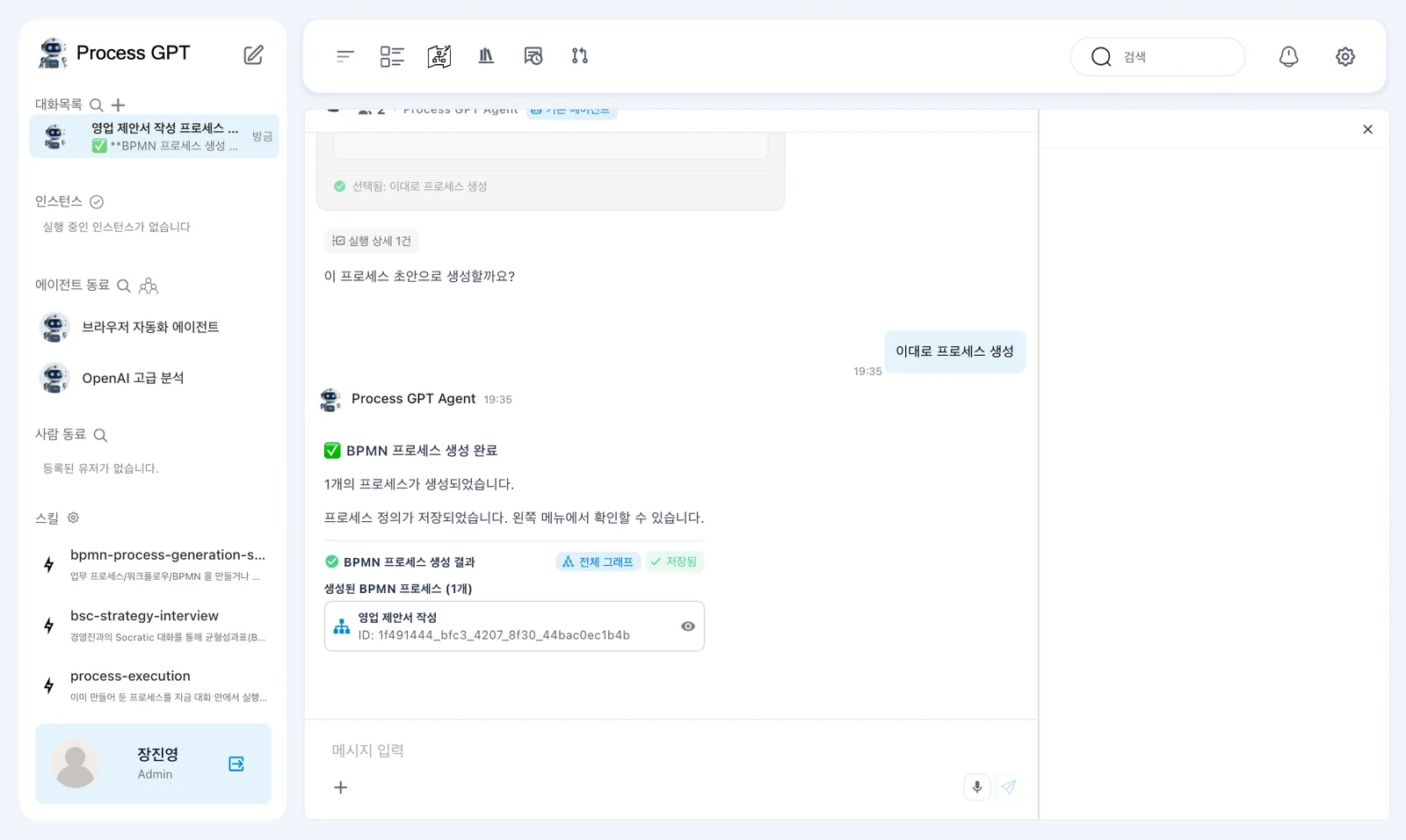Click the 이대로 프로세스 생성 message bubble
1406x840 pixels.
tap(955, 351)
